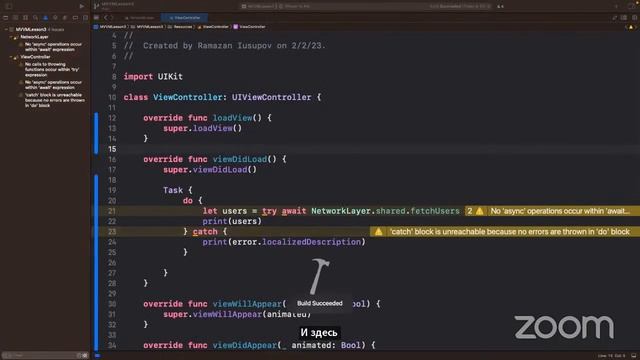The width and height of the screenshot is (640, 360).
Task: Collapse the ViewController issues group
Action: [x=11, y=57]
